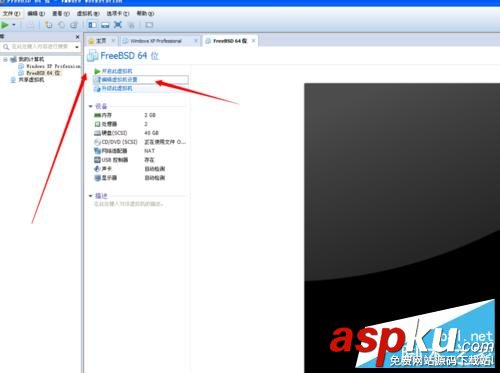Click 开启此虚拟机 power on link
Image resolution: width=500 pixels, height=373 pixels.
coord(117,71)
